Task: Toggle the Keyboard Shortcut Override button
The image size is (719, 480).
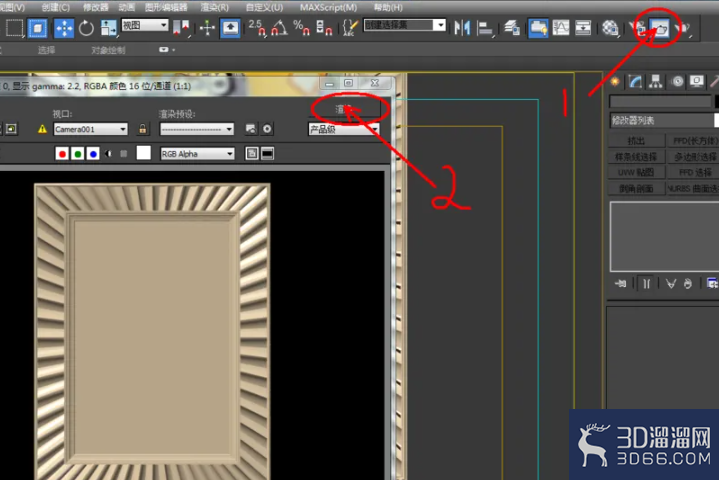Action: tap(230, 28)
